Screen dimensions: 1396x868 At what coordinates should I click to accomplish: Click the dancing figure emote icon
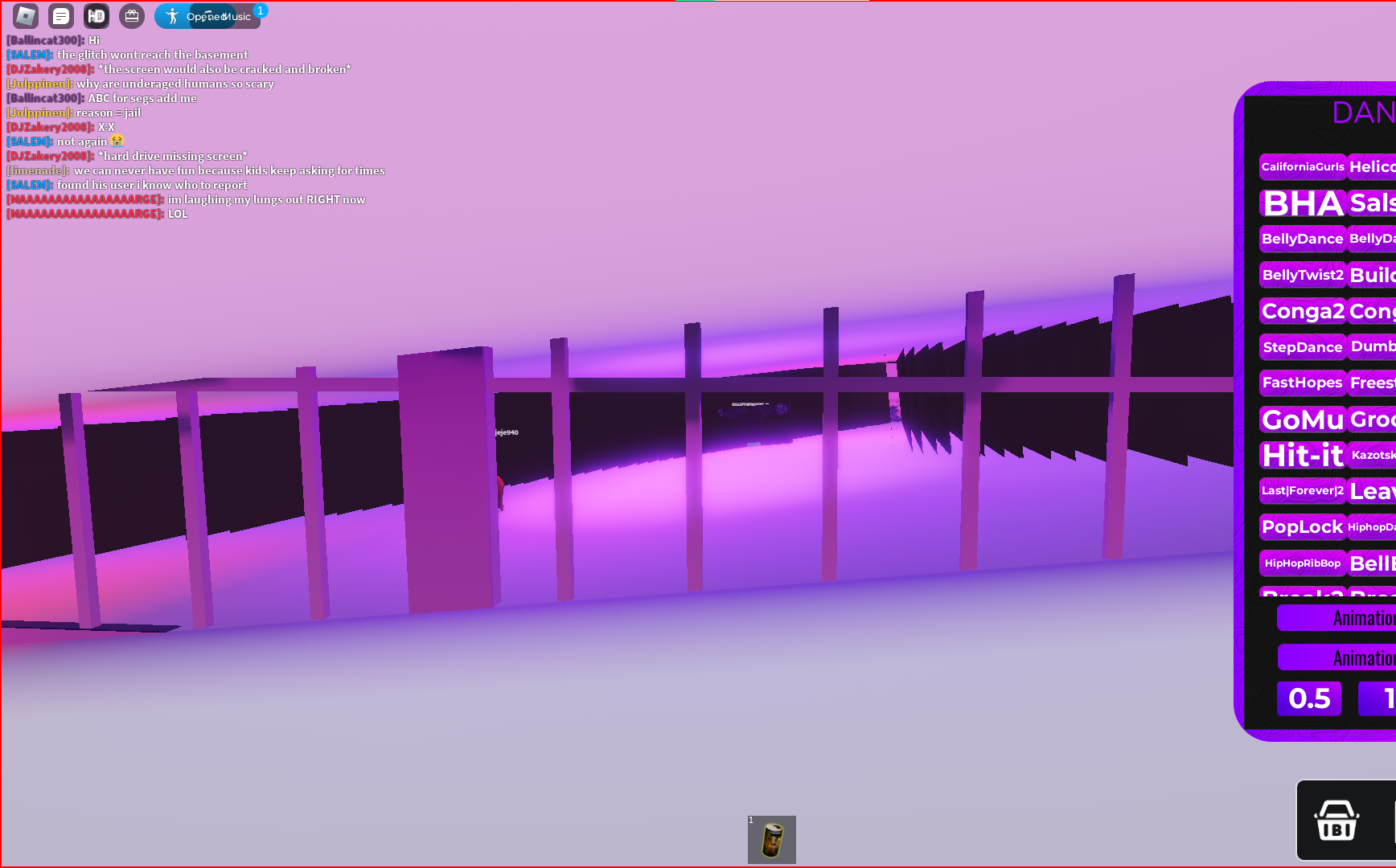pos(172,16)
